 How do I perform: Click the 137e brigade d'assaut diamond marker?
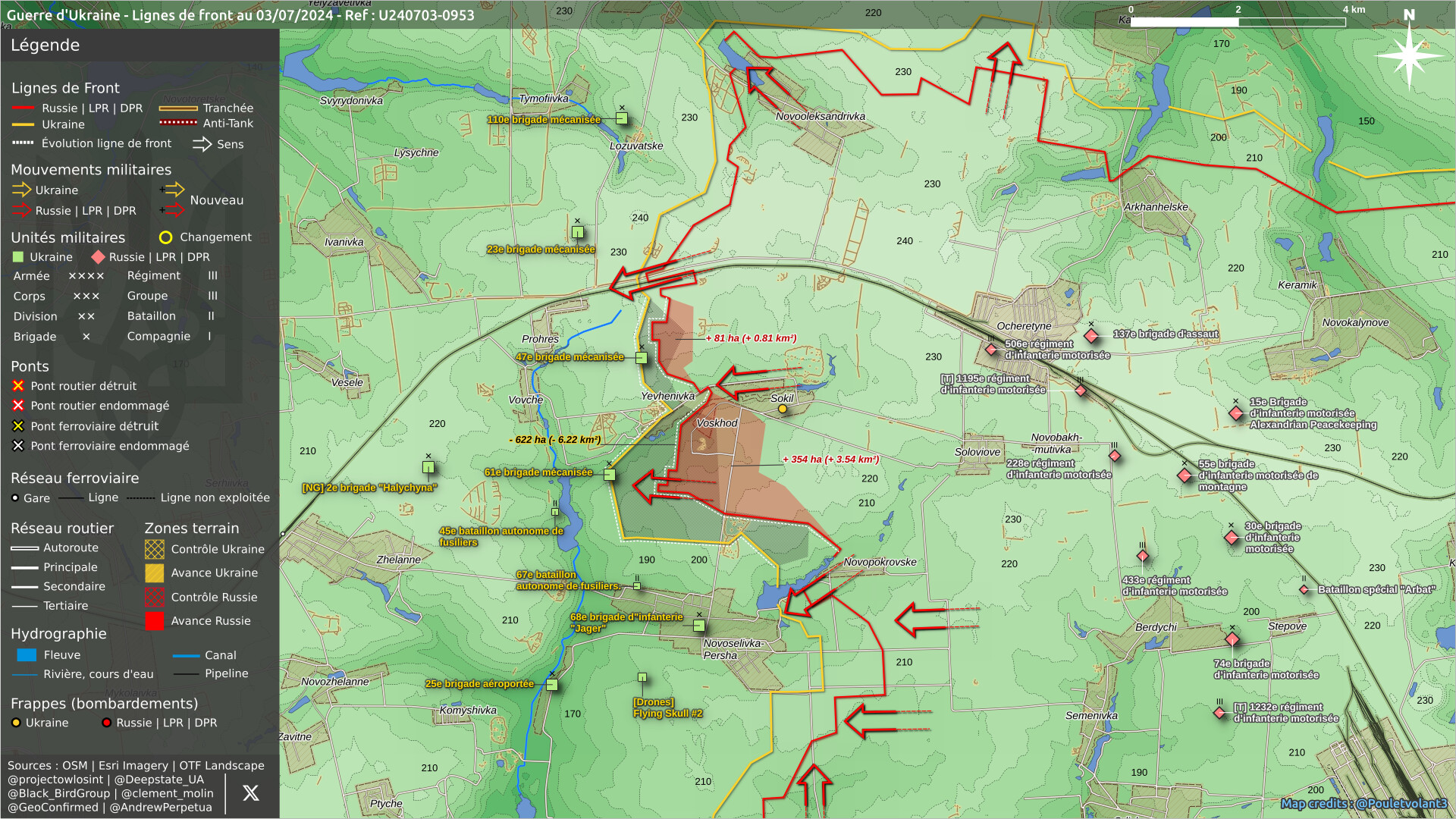pos(1091,335)
